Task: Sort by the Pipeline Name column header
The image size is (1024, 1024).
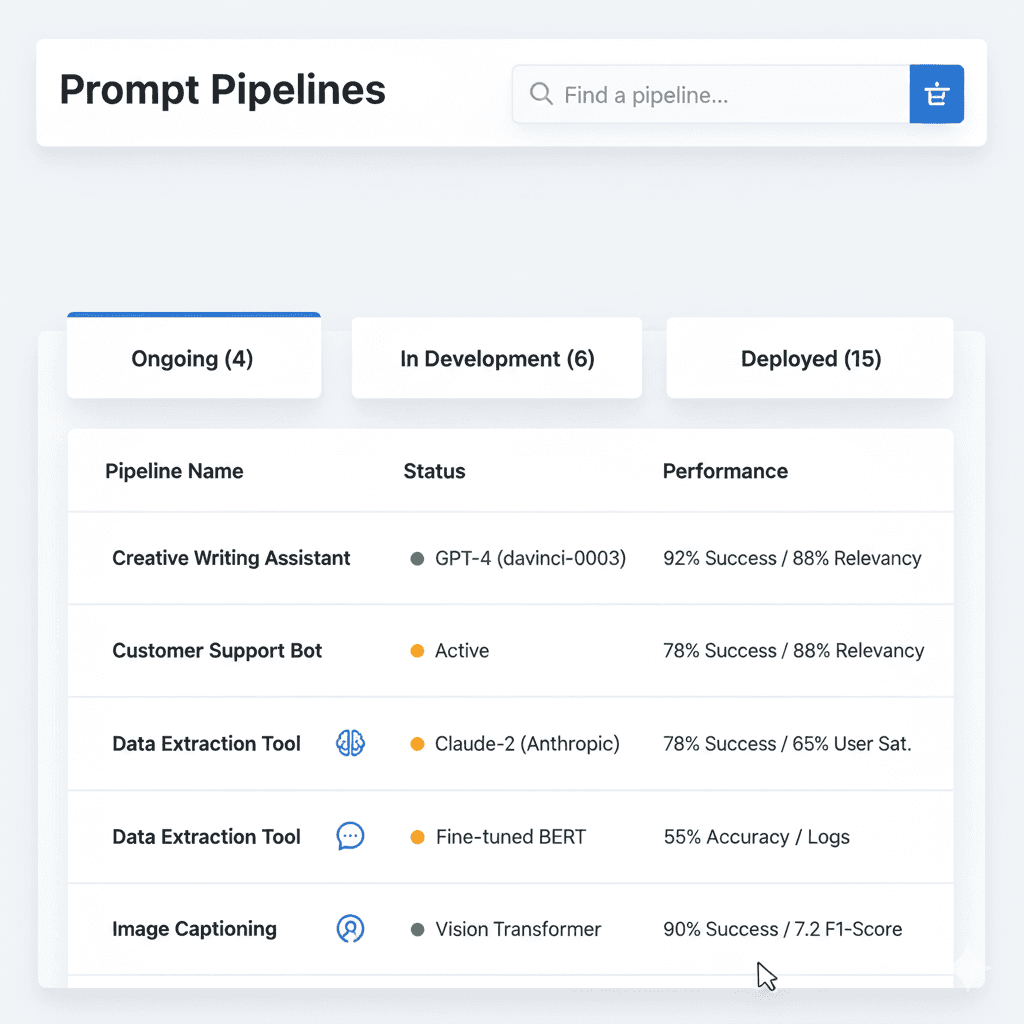Action: click(174, 471)
